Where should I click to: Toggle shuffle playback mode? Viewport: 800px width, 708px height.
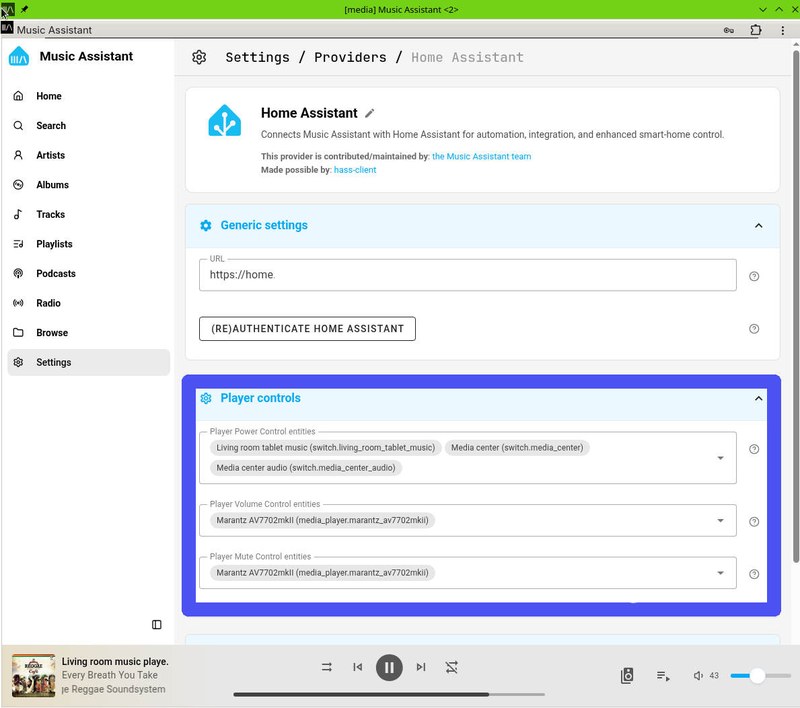452,667
